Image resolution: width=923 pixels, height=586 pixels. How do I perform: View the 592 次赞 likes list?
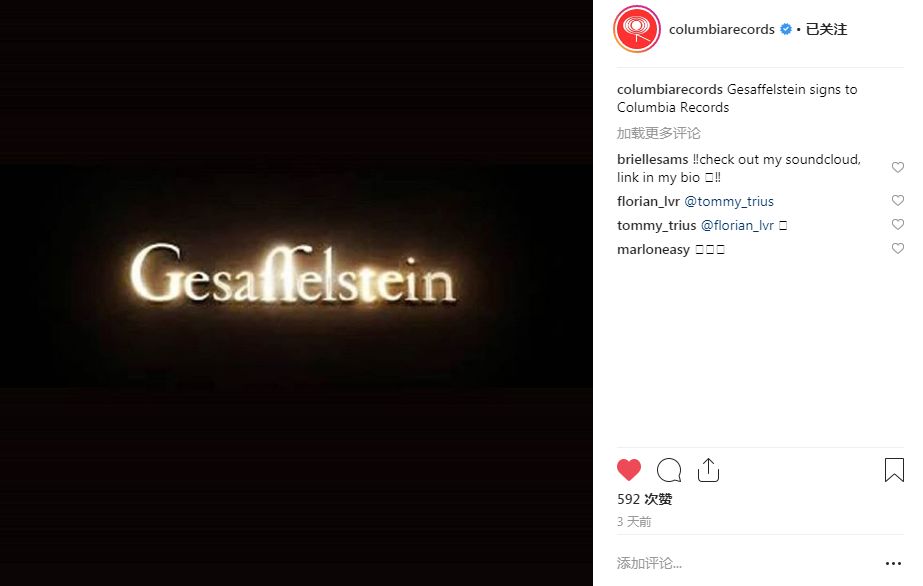645,500
